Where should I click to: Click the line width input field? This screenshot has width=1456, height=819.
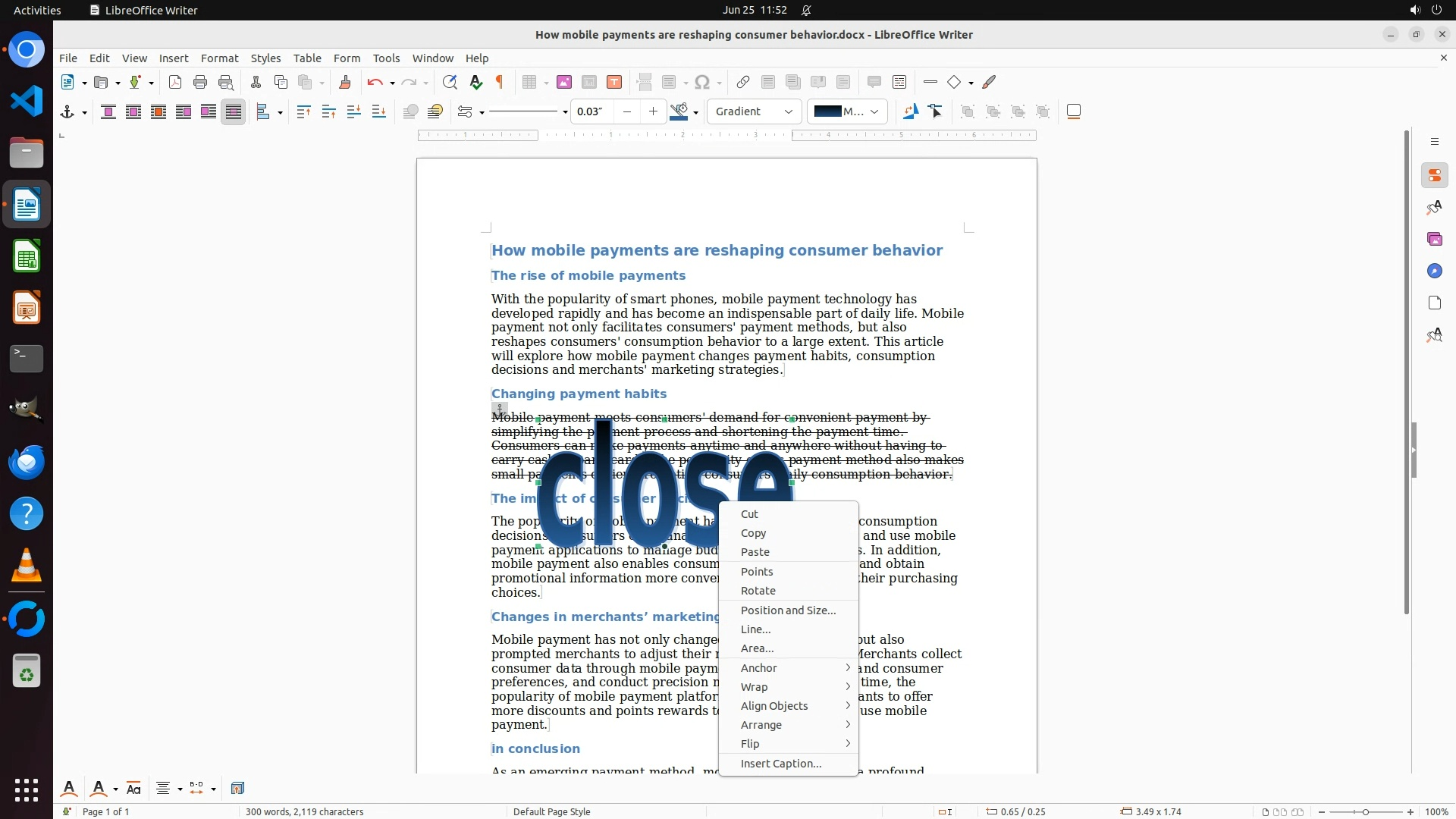point(591,112)
